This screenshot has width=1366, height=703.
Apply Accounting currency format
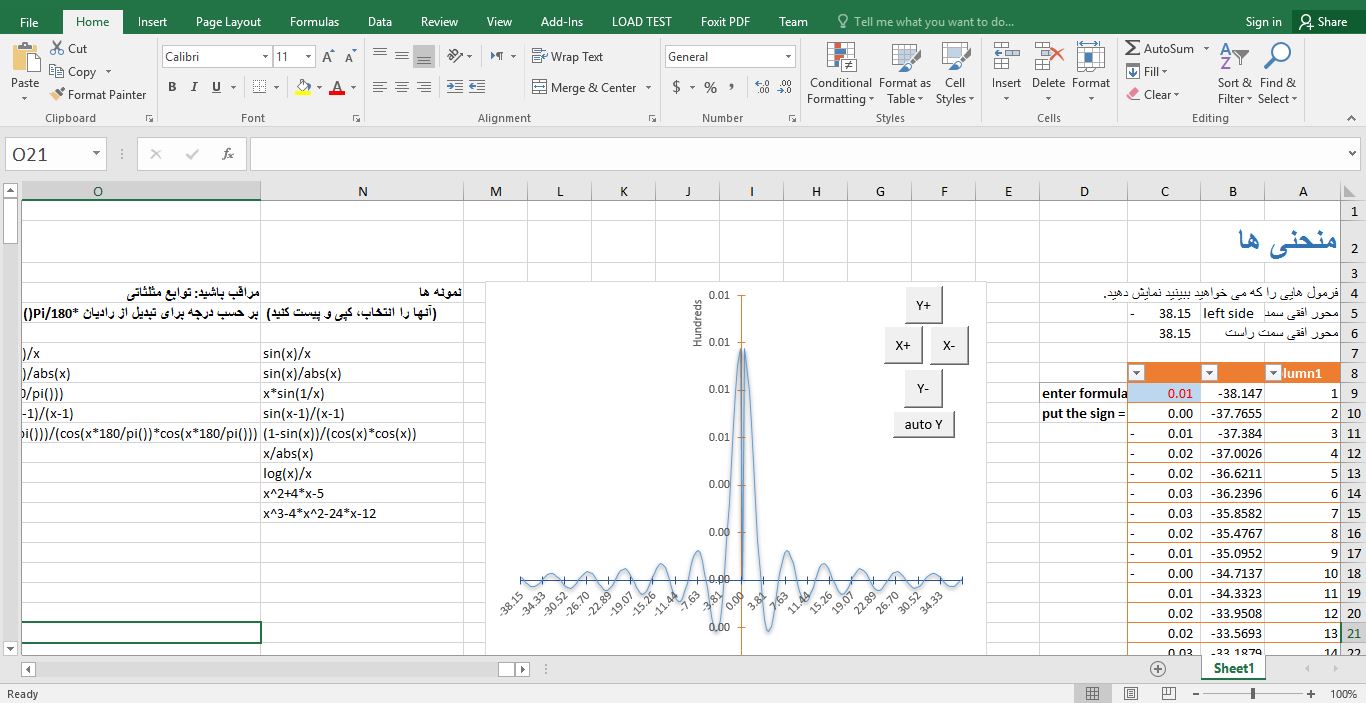pos(677,87)
